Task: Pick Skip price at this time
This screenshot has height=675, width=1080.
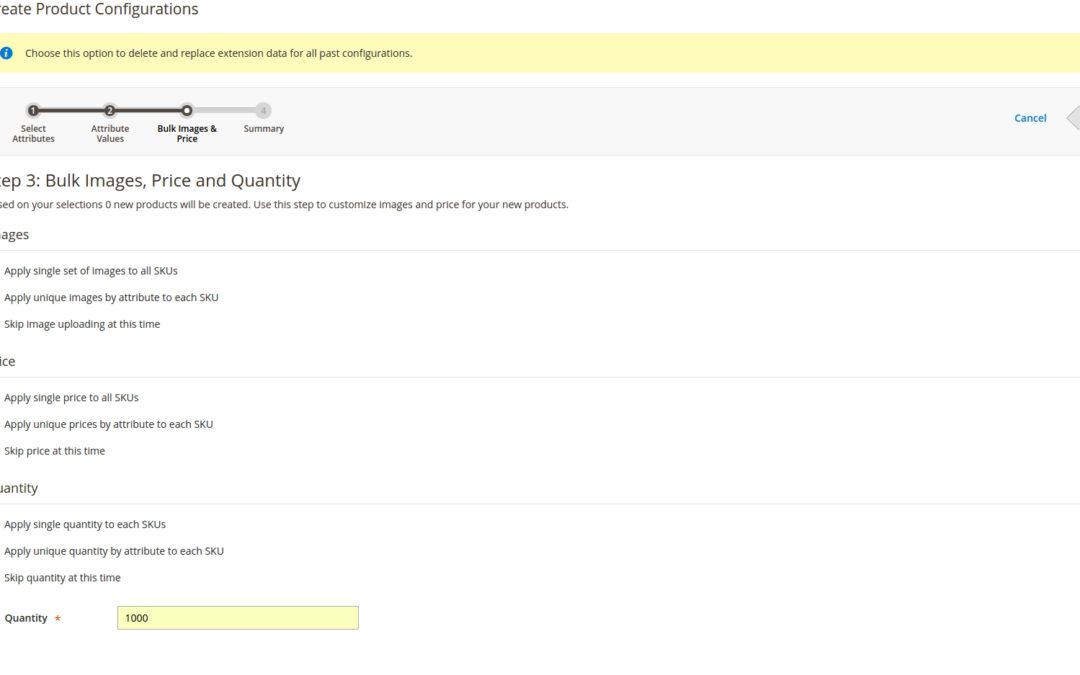Action: pos(55,451)
